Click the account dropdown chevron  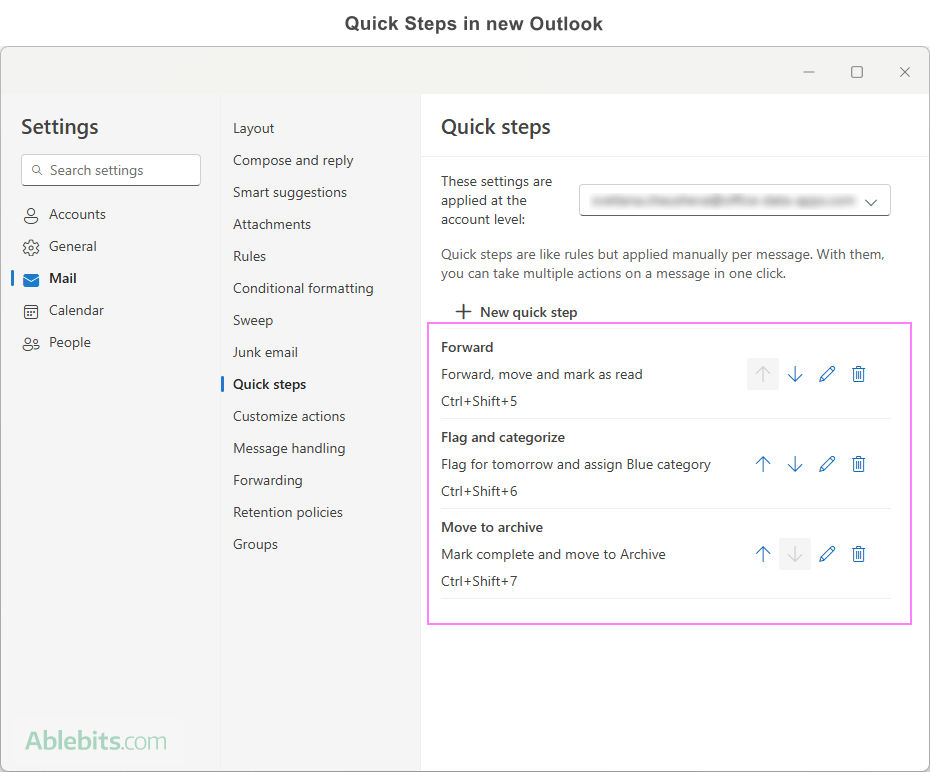click(x=871, y=202)
